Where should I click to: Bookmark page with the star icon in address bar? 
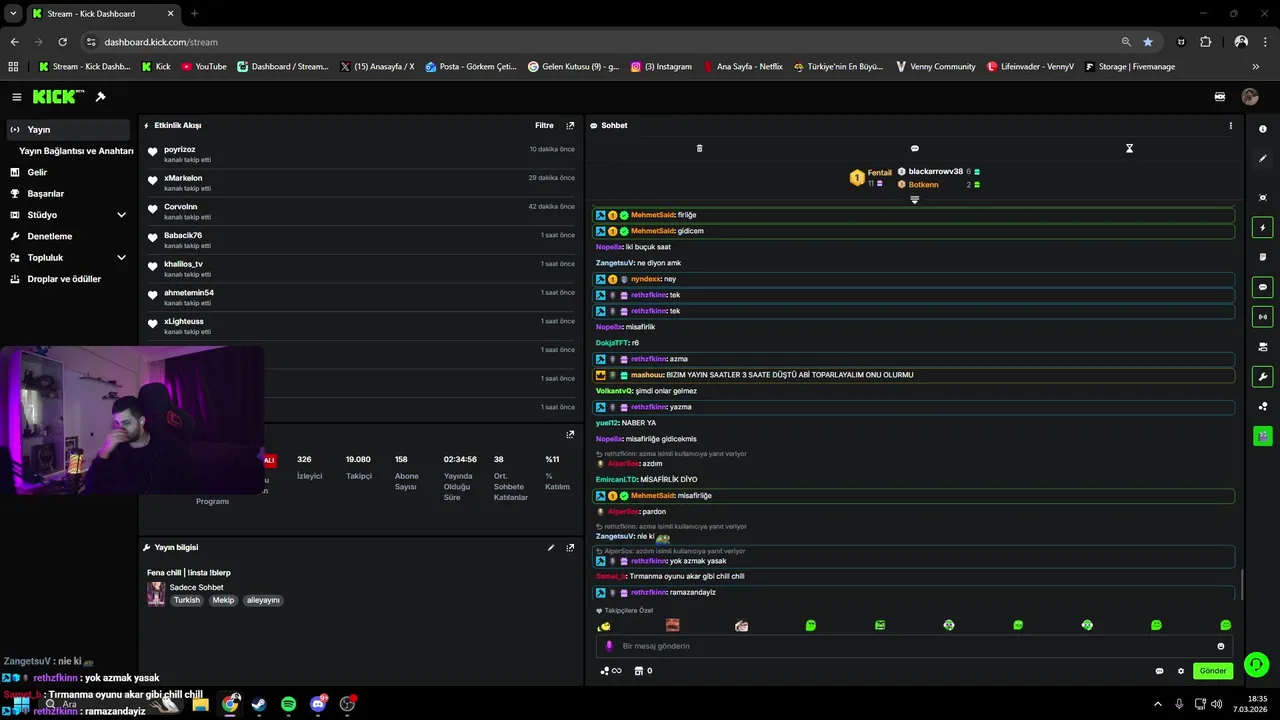(1148, 42)
